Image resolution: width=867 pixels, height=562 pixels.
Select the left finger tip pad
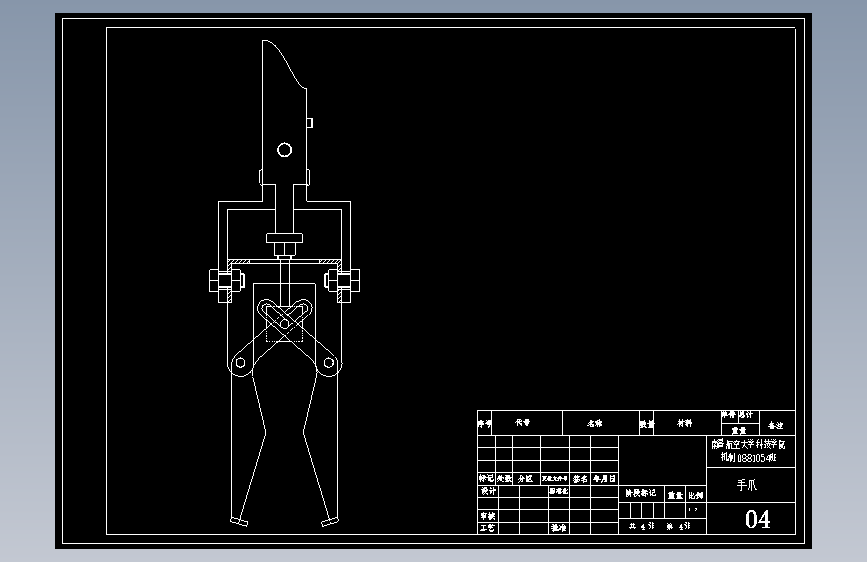tap(239, 521)
